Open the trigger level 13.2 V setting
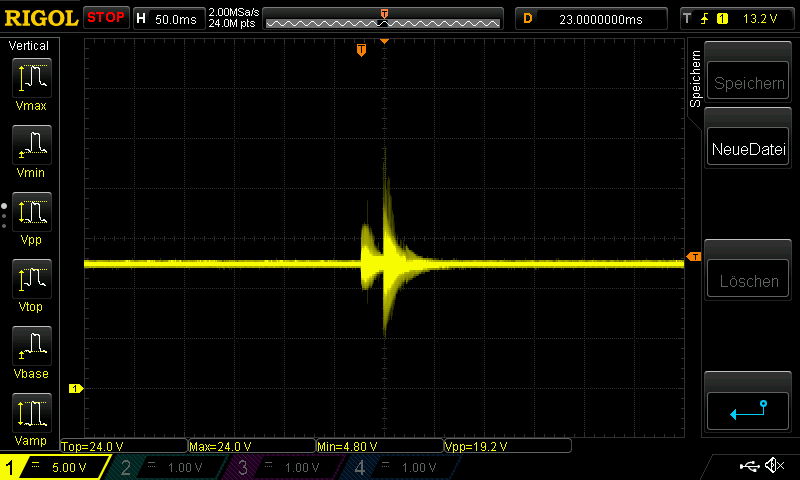The height and width of the screenshot is (480, 800). click(x=736, y=18)
